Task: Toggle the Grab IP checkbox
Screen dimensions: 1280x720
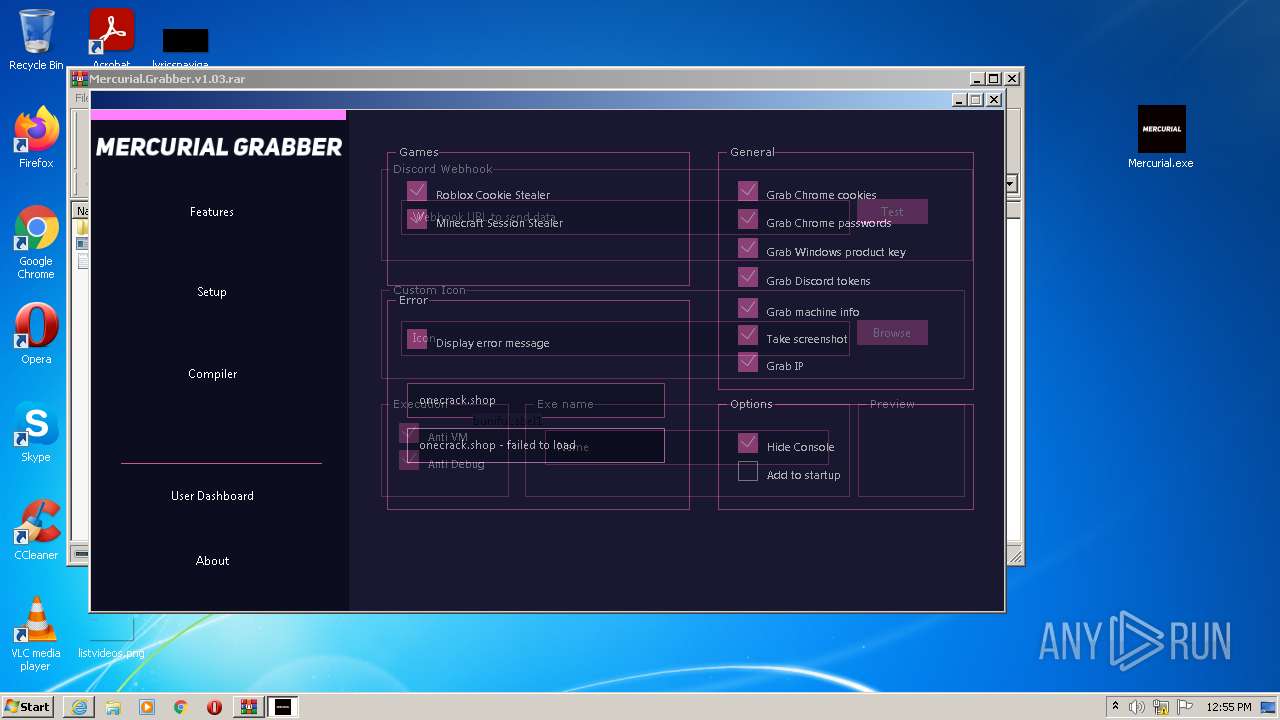Action: 748,362
